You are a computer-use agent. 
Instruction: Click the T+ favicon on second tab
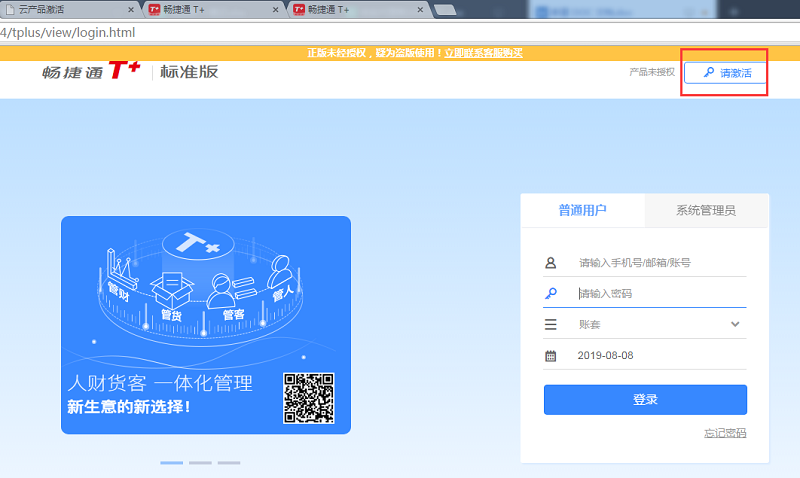(154, 9)
